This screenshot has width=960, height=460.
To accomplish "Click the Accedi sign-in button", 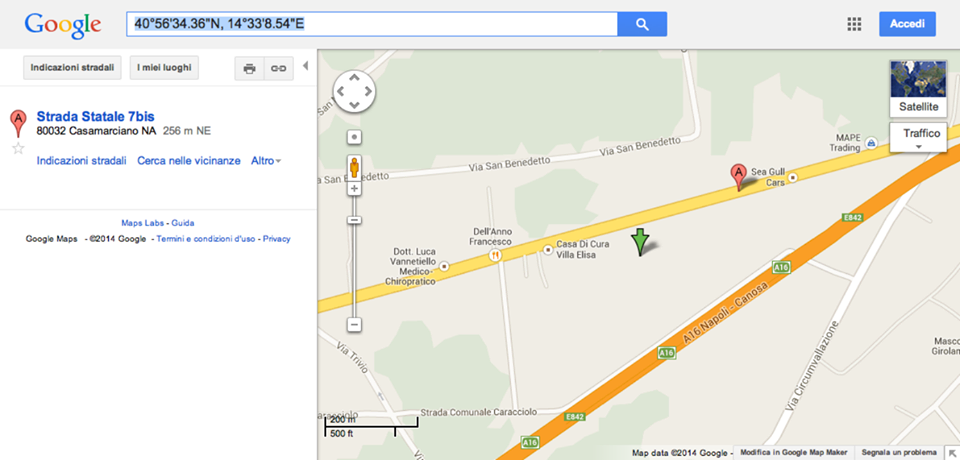I will [x=907, y=24].
